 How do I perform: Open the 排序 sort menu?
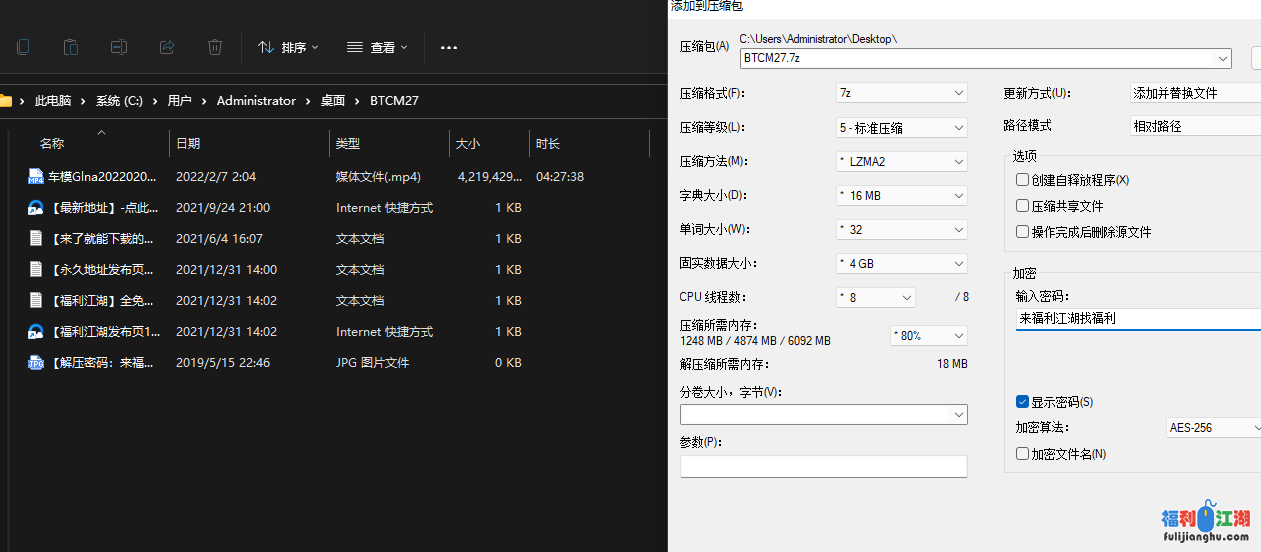[288, 47]
